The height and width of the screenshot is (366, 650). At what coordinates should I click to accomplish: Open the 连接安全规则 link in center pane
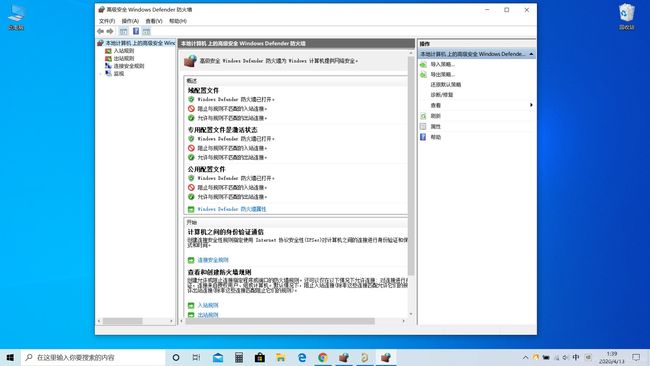[213, 260]
